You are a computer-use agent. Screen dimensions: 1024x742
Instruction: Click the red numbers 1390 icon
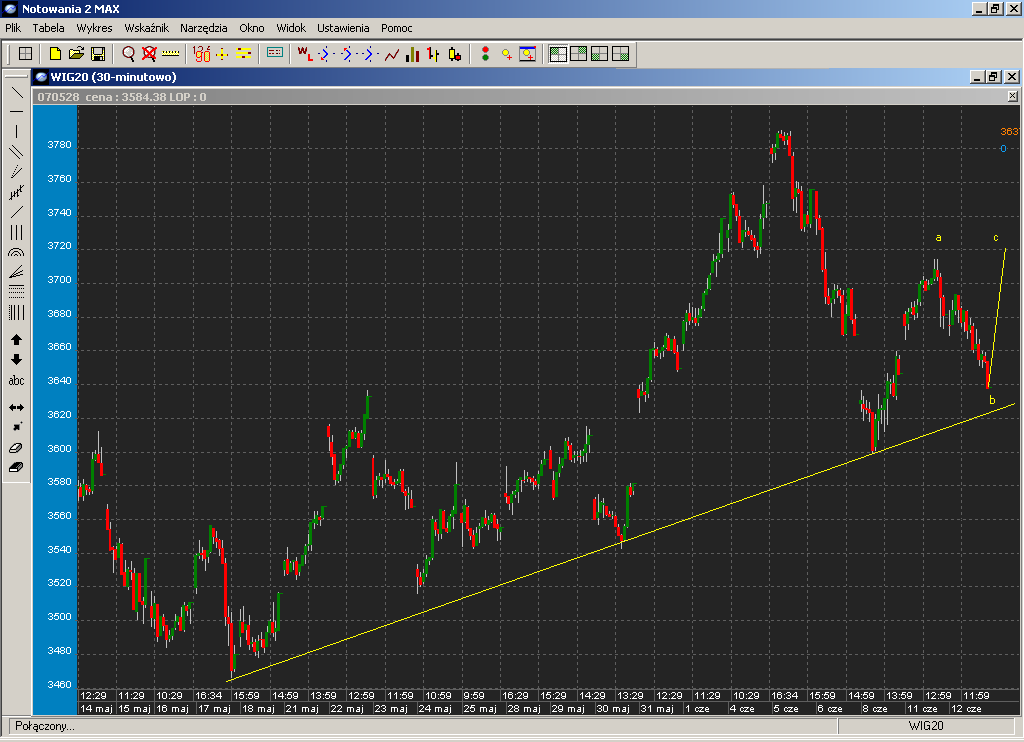click(202, 54)
